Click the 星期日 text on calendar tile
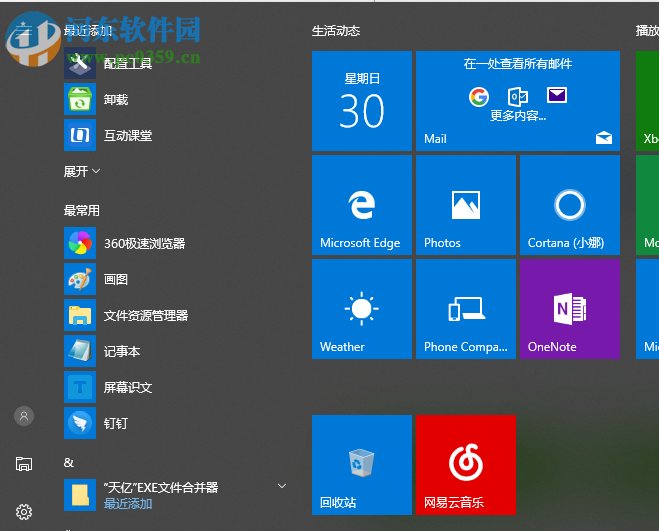This screenshot has height=531, width=659. pos(362,78)
